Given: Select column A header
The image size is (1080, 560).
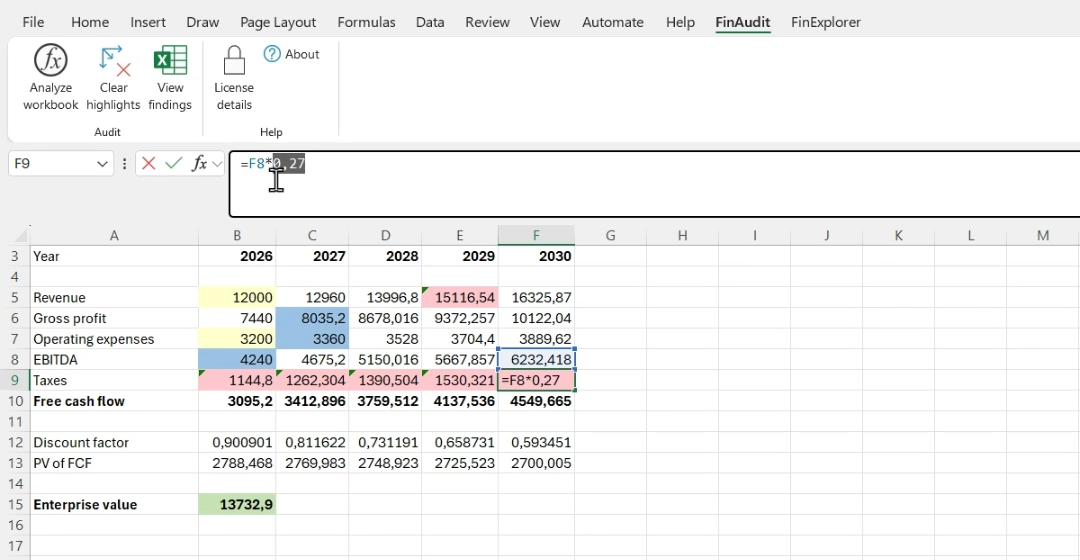Looking at the screenshot, I should click(114, 236).
